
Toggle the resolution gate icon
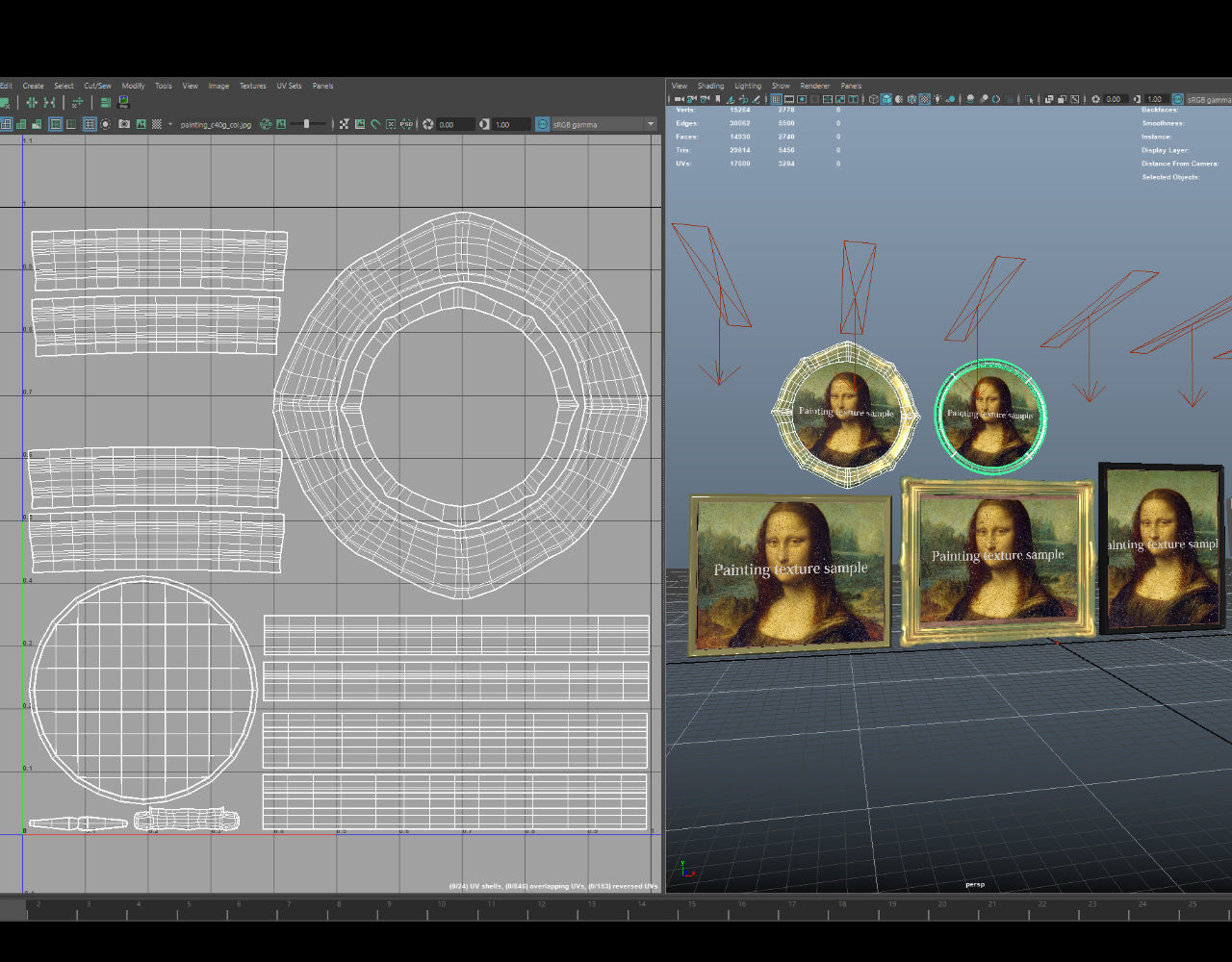pos(802,99)
